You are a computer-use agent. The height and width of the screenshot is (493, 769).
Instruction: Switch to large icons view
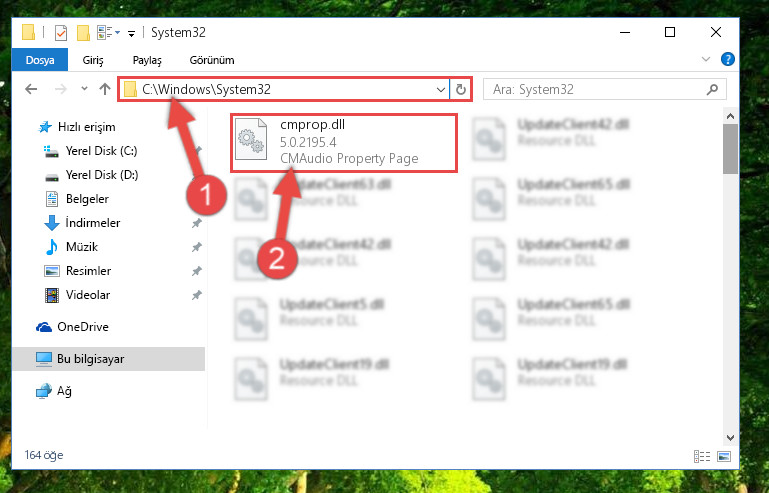(x=724, y=456)
